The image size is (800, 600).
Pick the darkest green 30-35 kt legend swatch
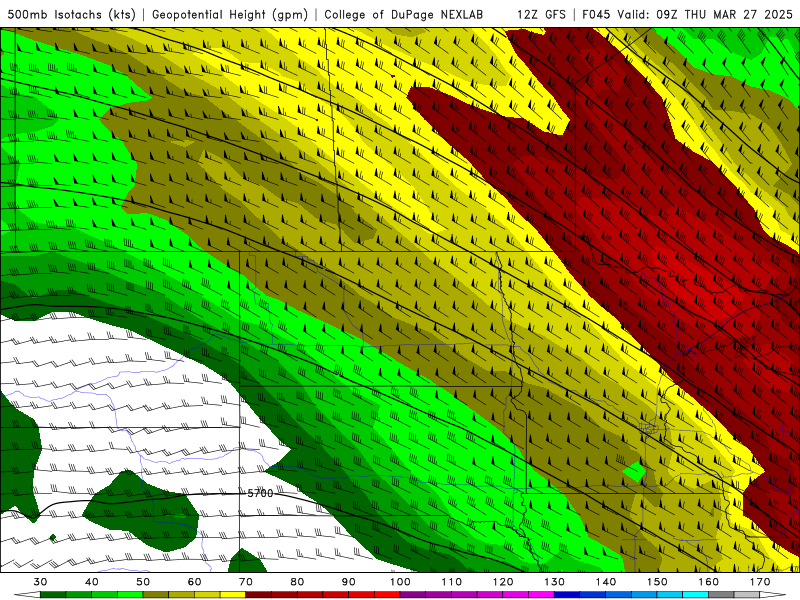tap(53, 595)
